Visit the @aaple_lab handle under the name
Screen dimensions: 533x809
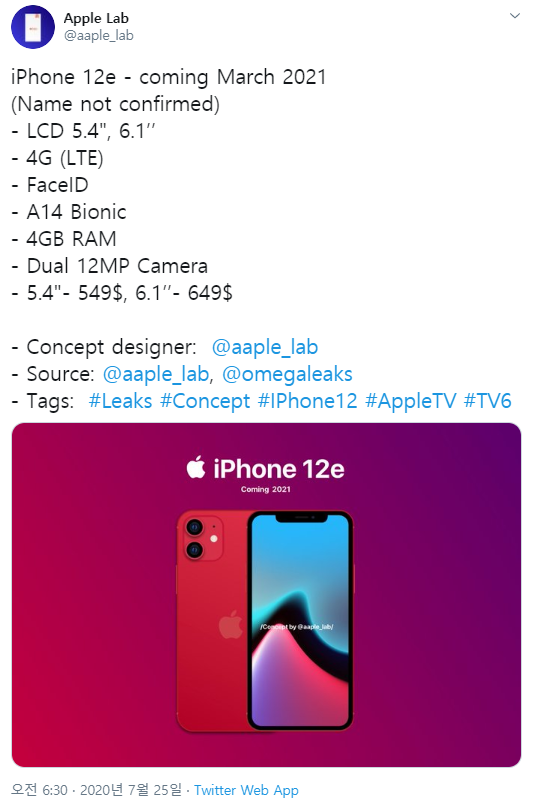click(x=99, y=36)
